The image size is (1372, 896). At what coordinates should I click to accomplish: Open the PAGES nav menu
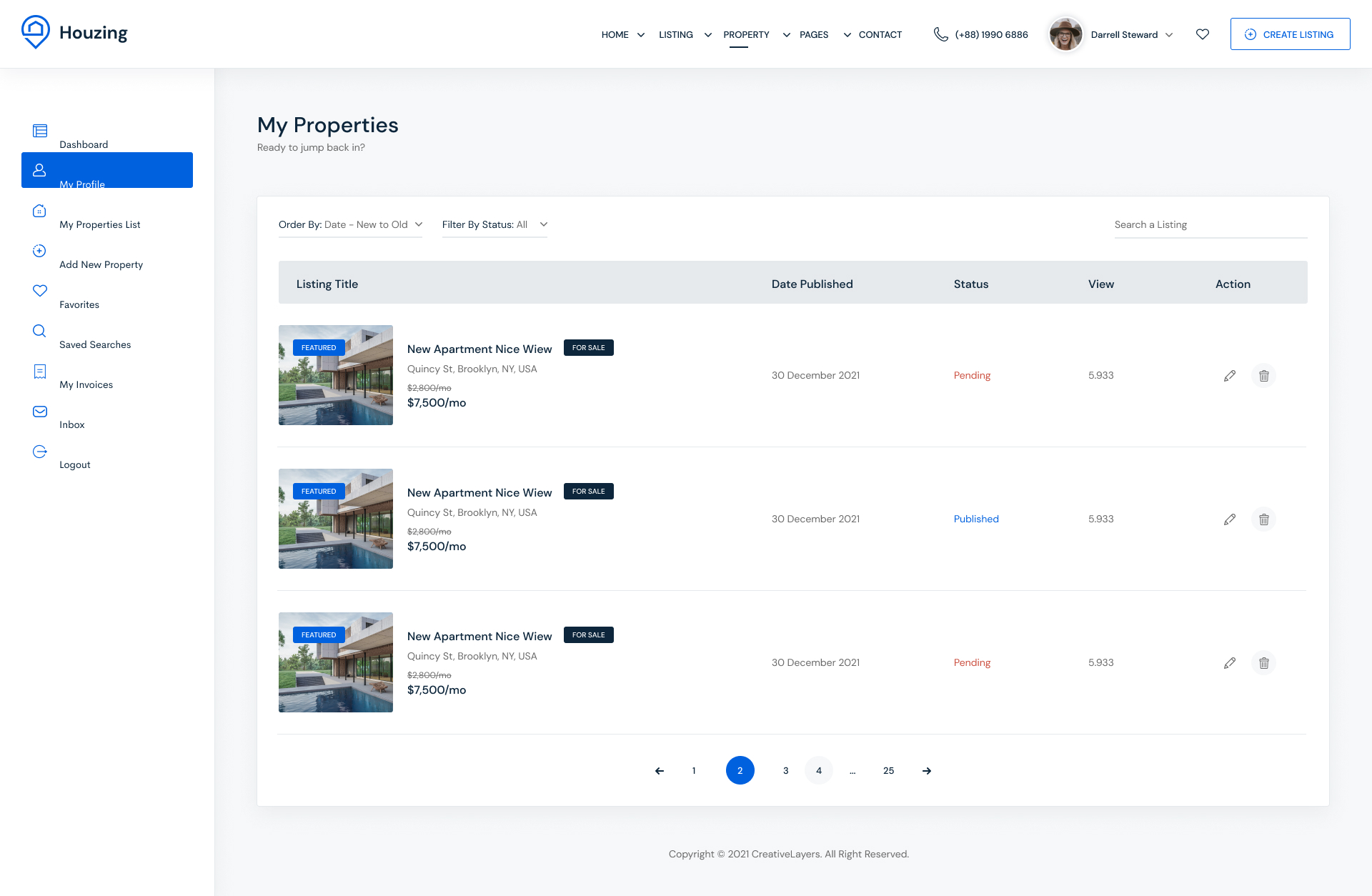pyautogui.click(x=814, y=34)
